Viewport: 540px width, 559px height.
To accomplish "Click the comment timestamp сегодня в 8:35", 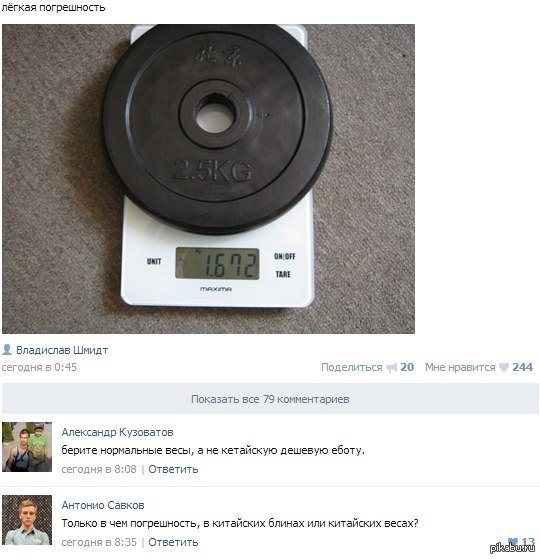I will tap(99, 542).
